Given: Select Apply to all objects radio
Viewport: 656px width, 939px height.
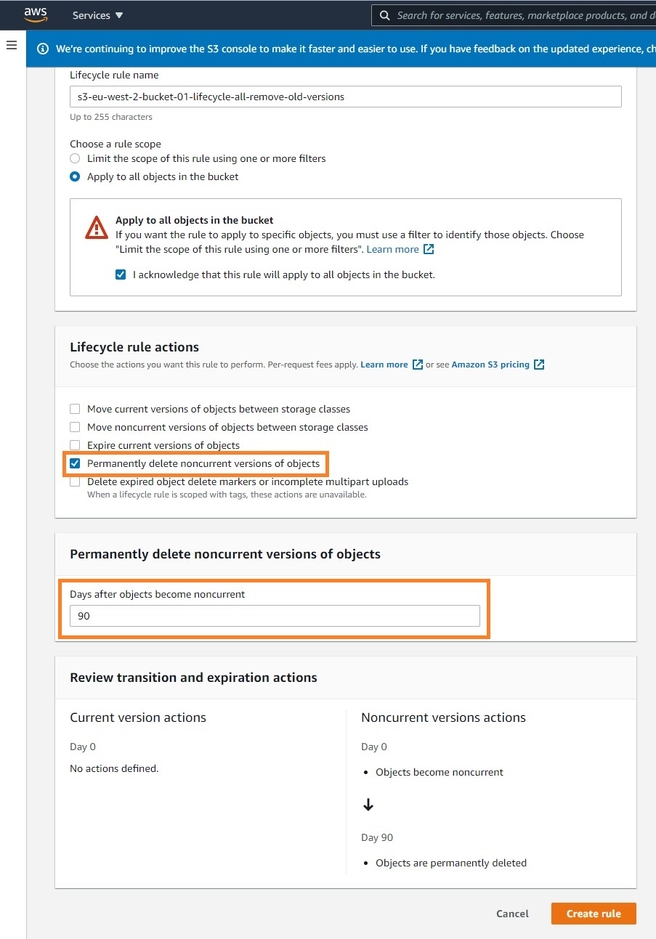Looking at the screenshot, I should pos(75,177).
